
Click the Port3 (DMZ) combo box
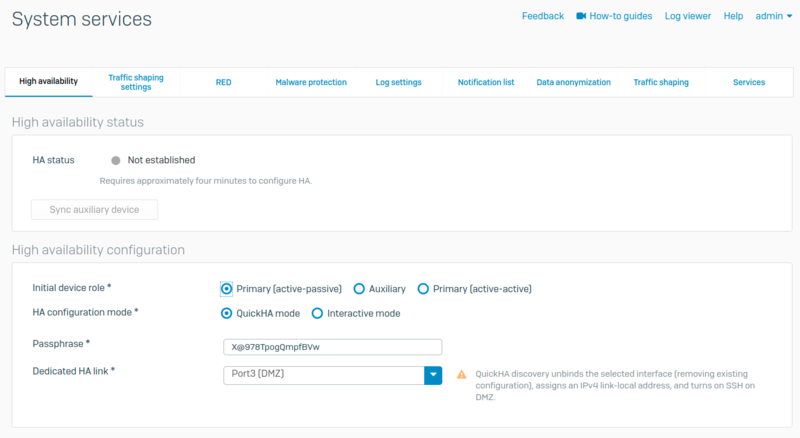(x=322, y=375)
